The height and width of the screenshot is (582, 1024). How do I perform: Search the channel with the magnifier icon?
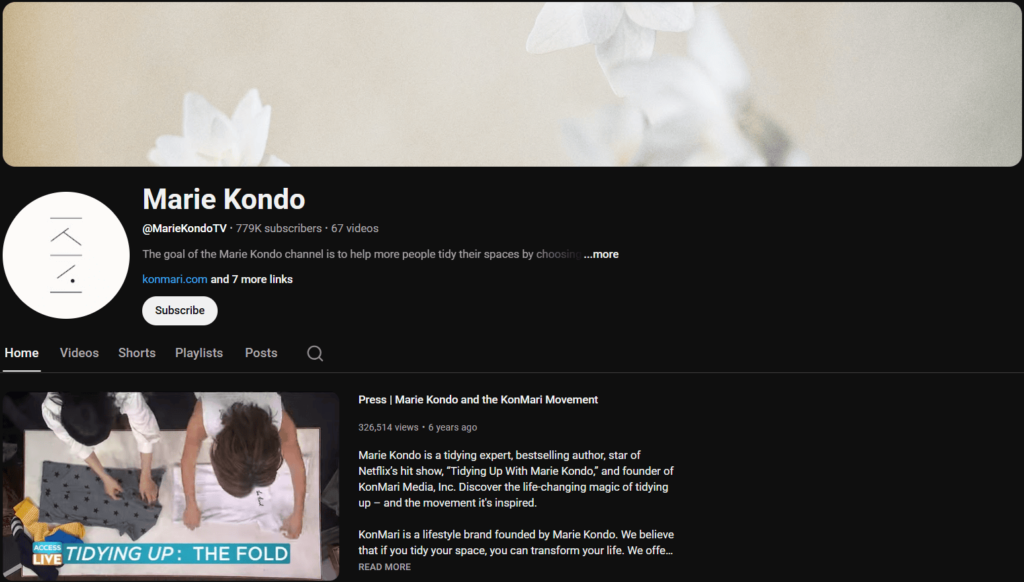click(315, 353)
